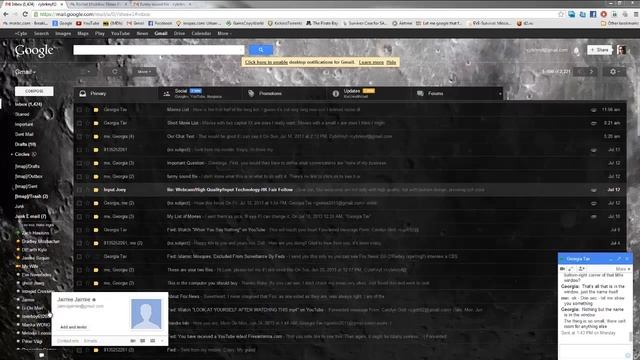The image size is (640, 360).
Task: Click the Gmail search input field
Action: (x=159, y=50)
